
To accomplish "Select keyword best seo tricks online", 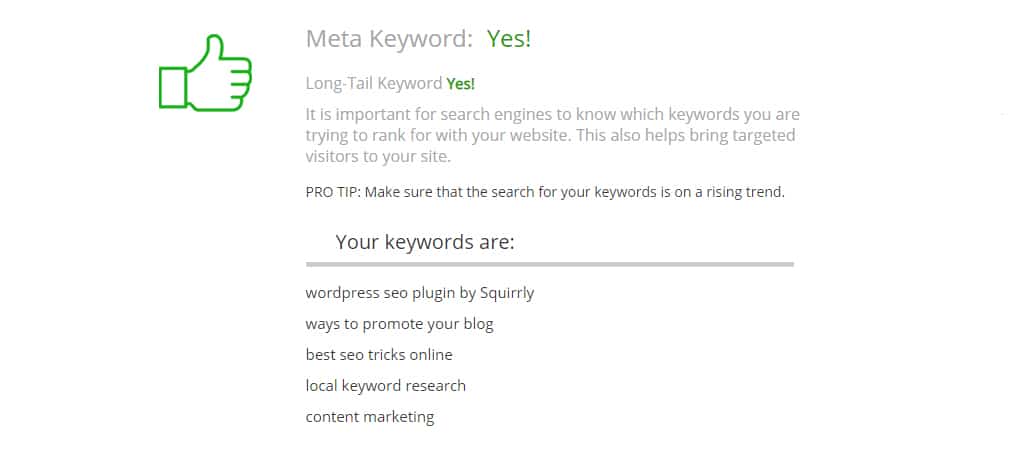I will pos(379,355).
